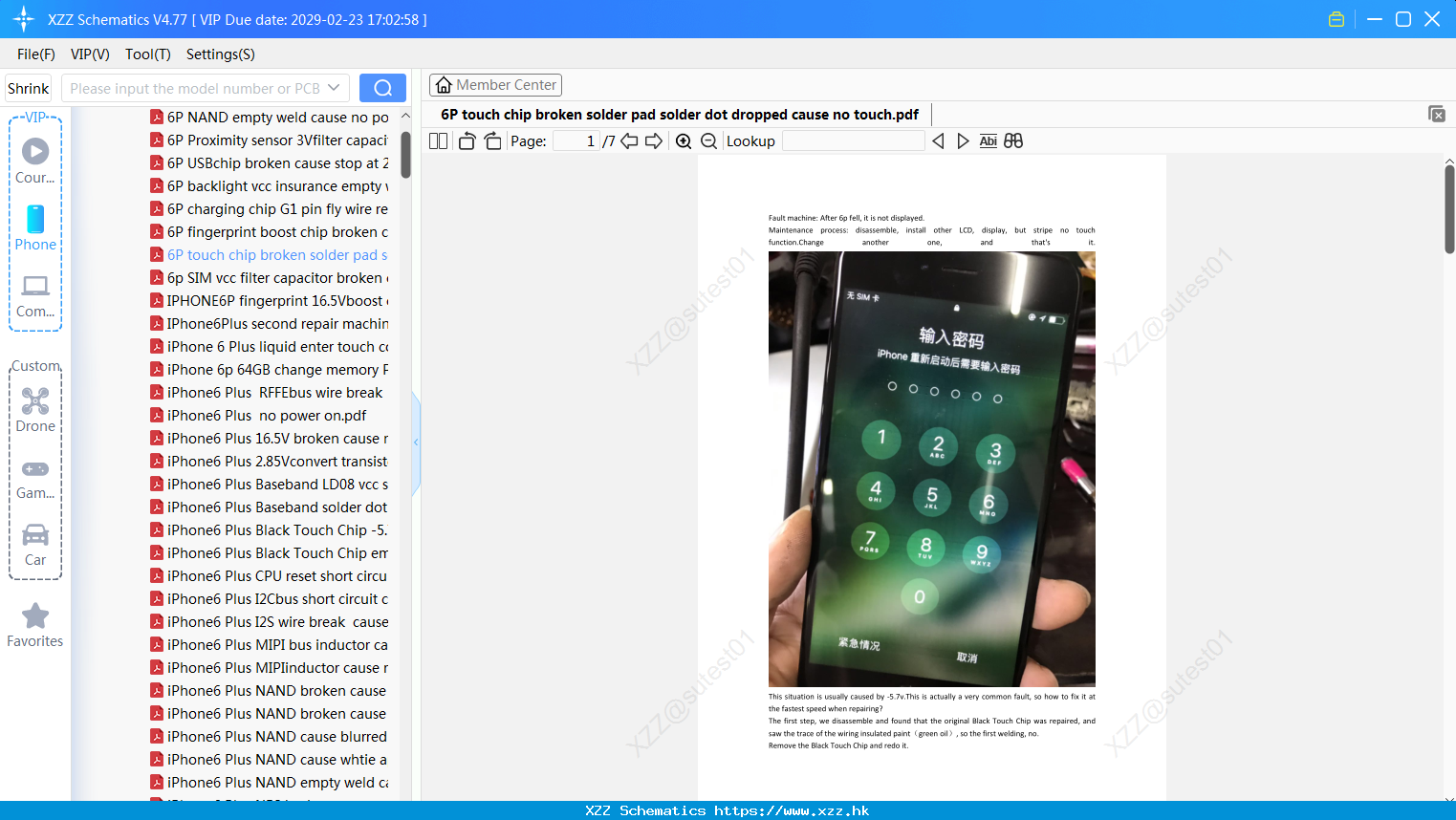Open '6P NAND empty weld cause no po' file
The image size is (1456, 820).
(270, 118)
